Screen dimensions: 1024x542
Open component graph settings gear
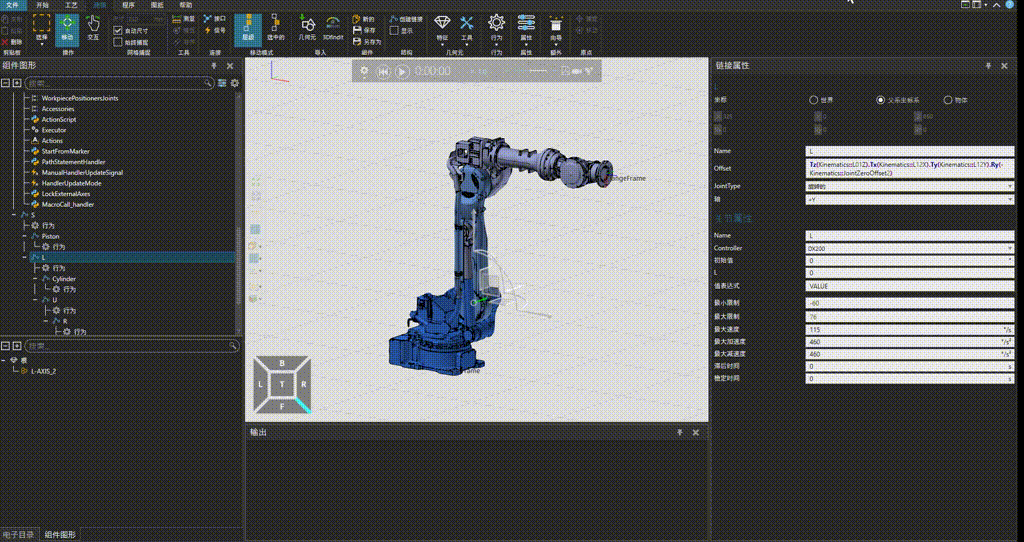click(234, 83)
